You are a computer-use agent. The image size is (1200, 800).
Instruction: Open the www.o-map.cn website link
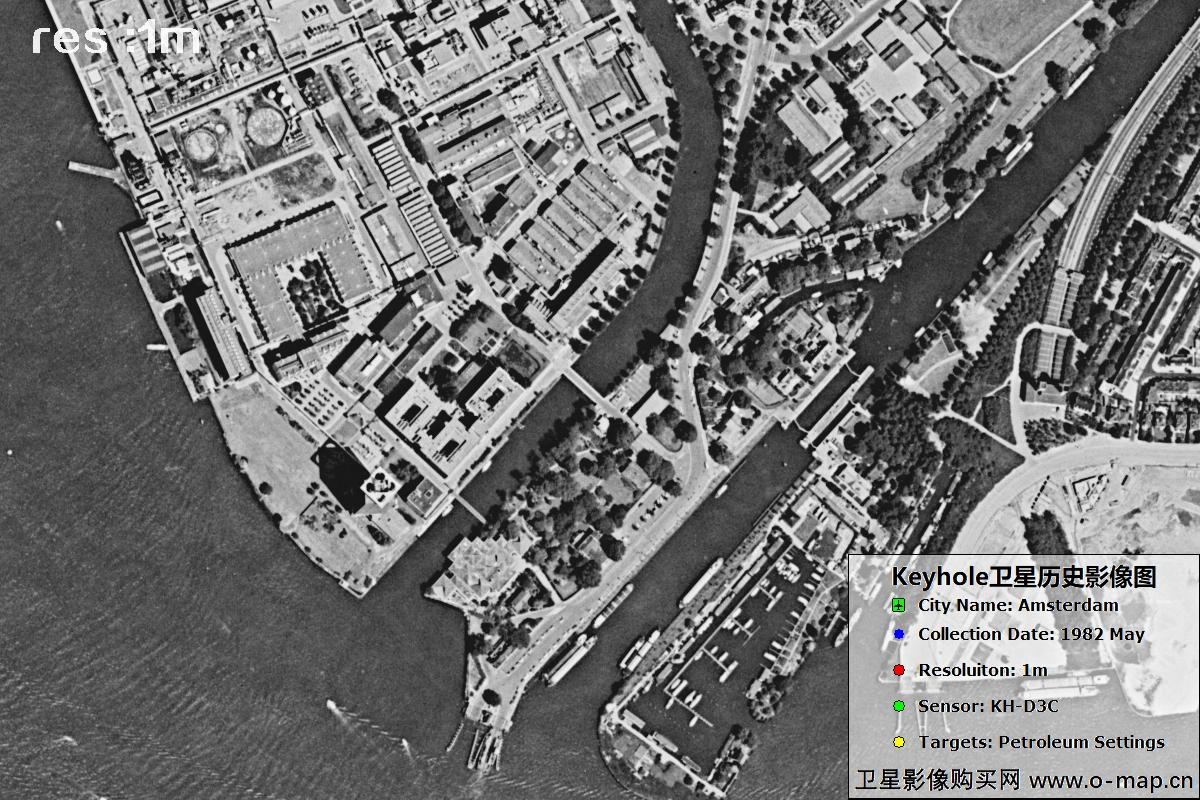click(x=1111, y=780)
